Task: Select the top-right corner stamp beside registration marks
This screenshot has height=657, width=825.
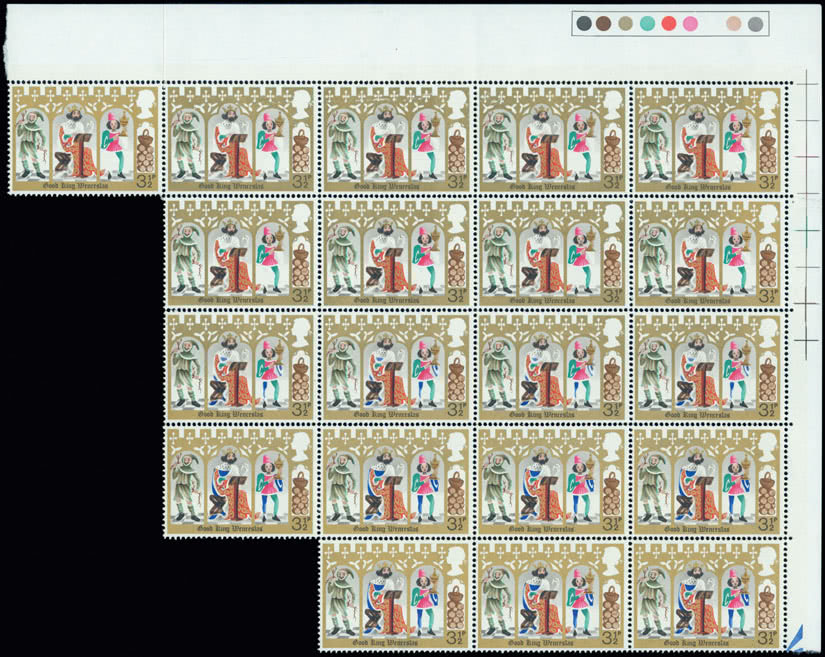Action: point(710,139)
